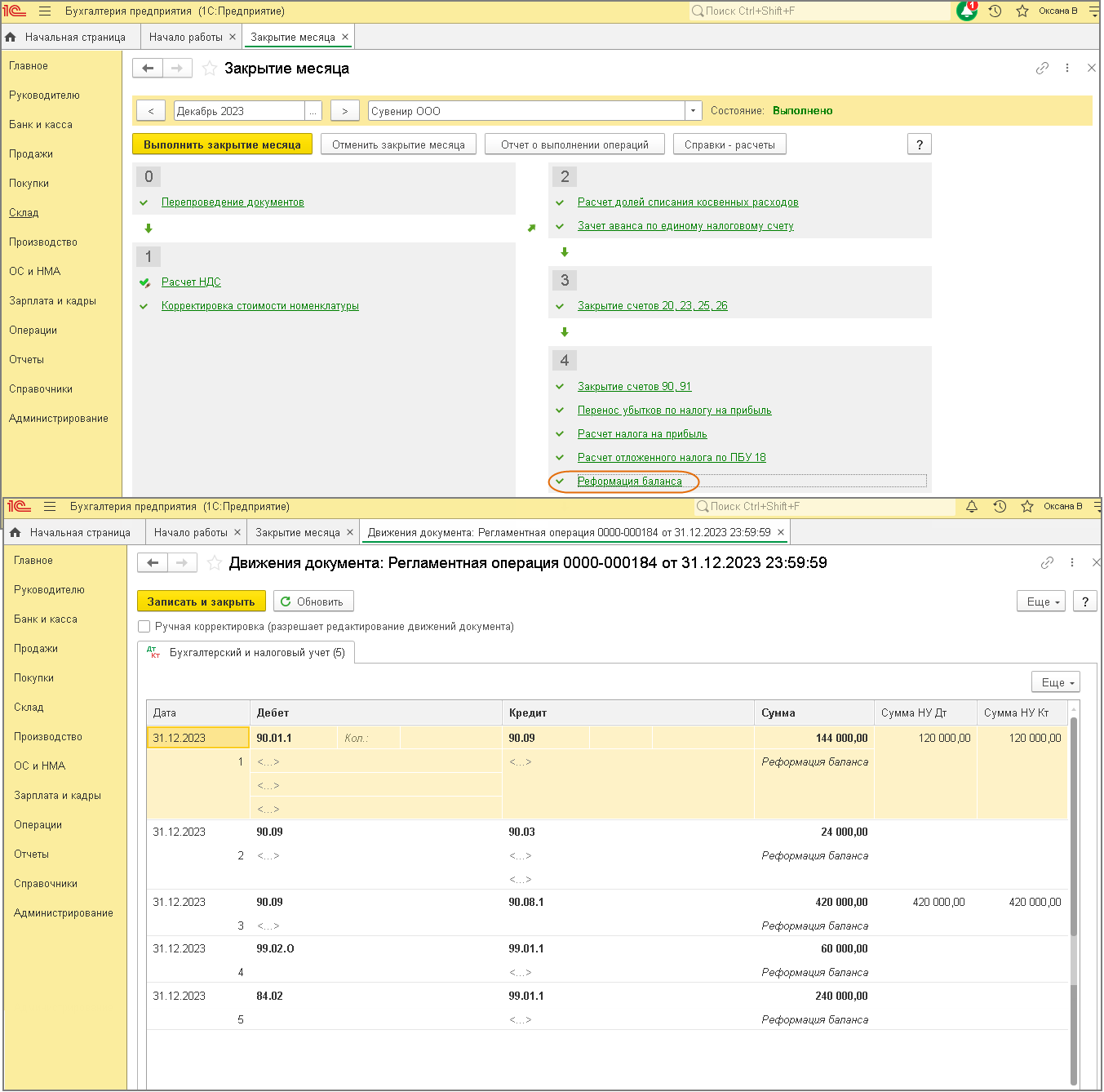Open Перепроведение документов link
Viewport: 1104px width, 1092px height.
coord(233,202)
